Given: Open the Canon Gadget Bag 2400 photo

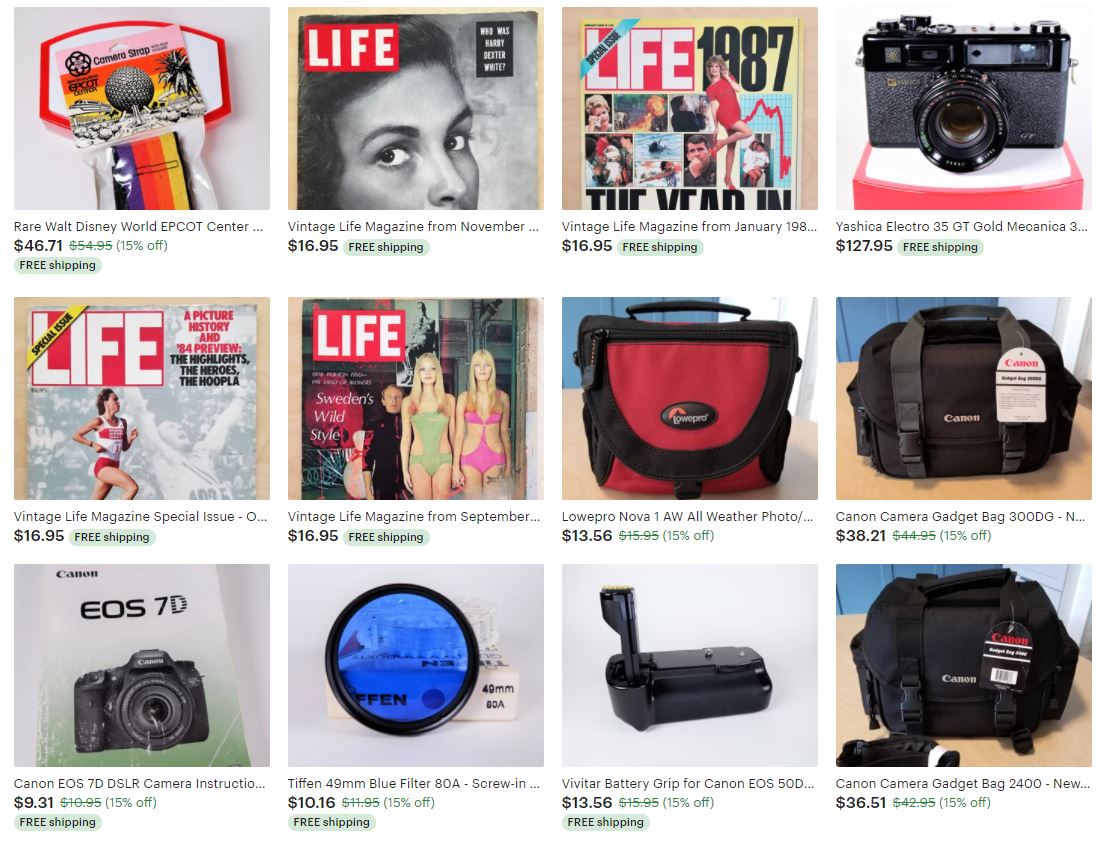Looking at the screenshot, I should [x=963, y=666].
